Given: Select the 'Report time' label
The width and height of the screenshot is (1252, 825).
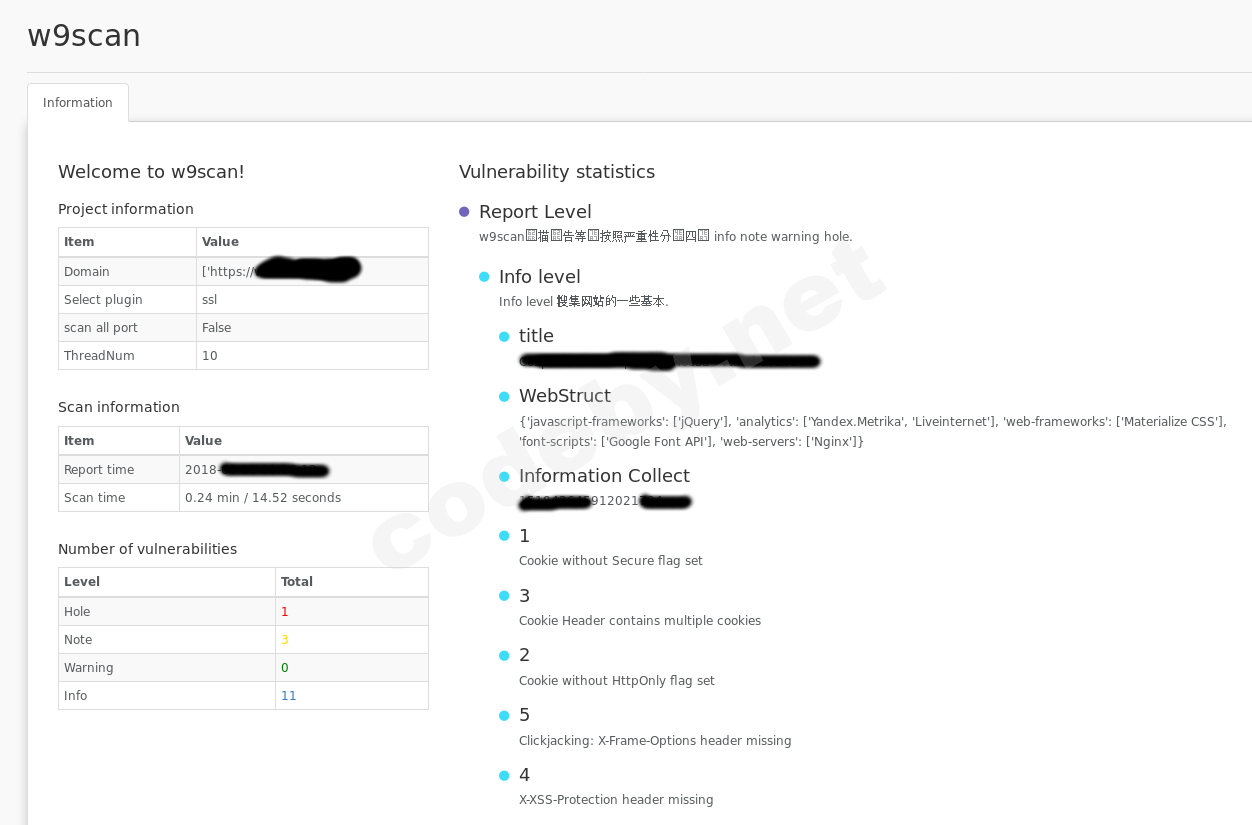Looking at the screenshot, I should coord(99,470).
